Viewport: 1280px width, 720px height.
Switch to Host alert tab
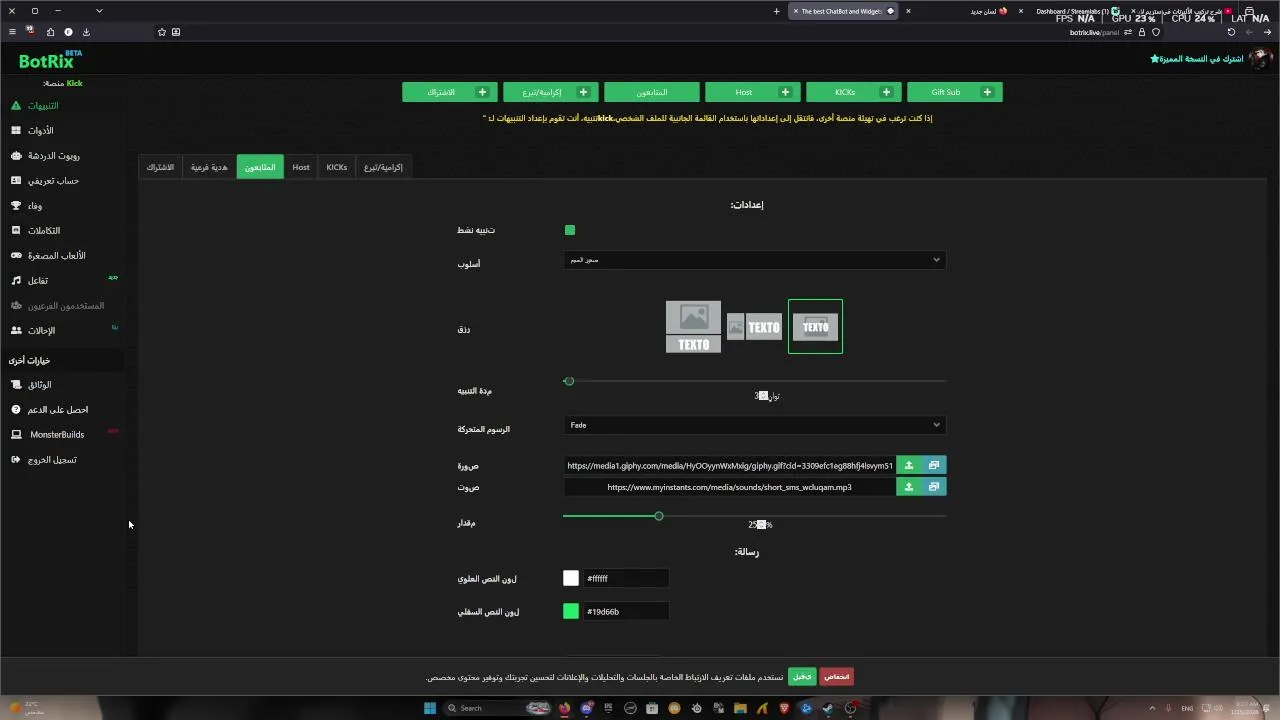click(x=301, y=167)
